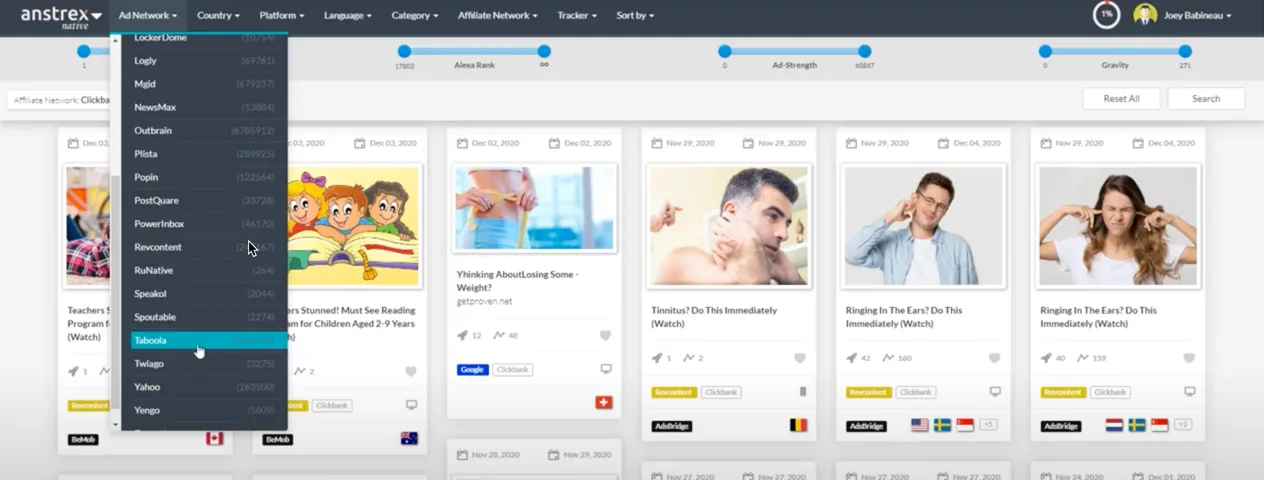Click the Canada flag icon

click(214, 438)
